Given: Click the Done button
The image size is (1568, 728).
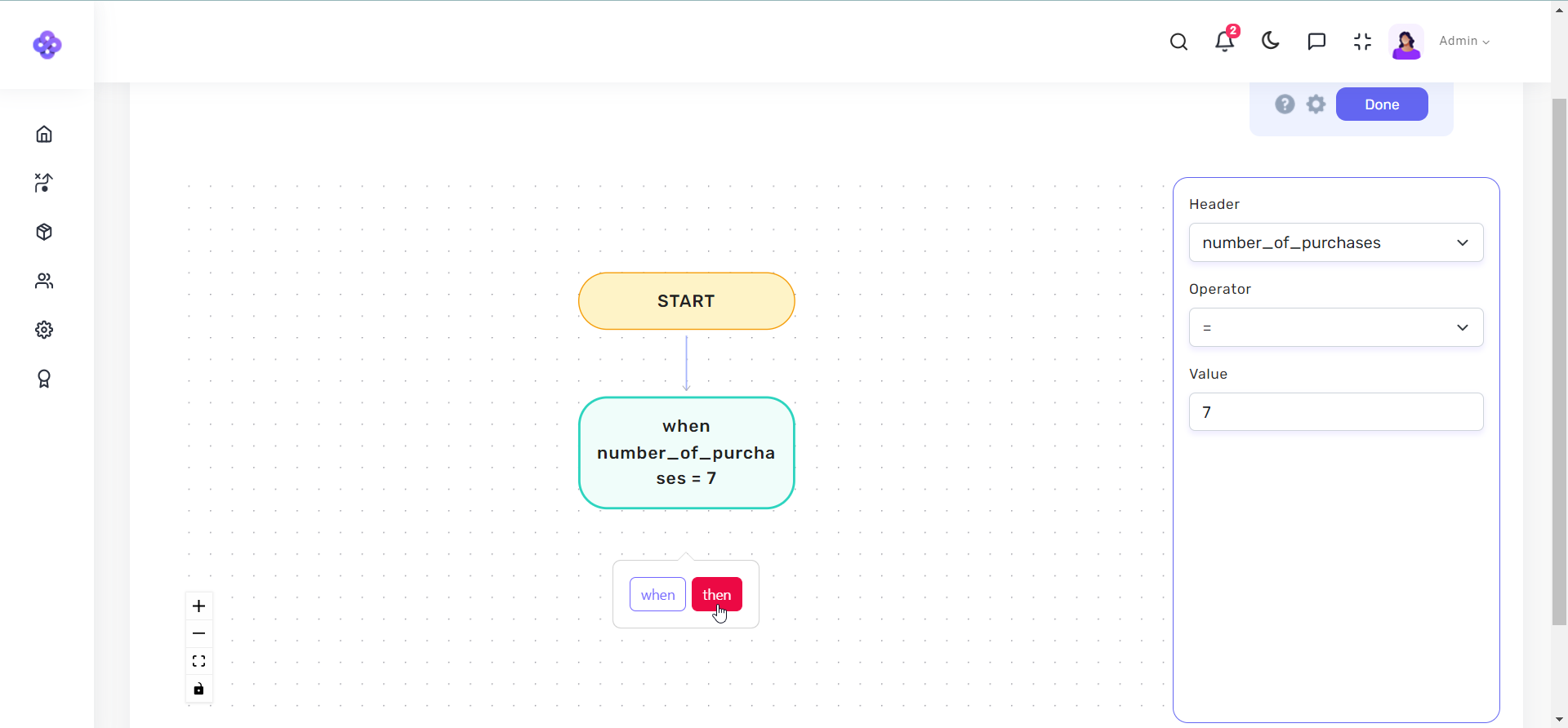Looking at the screenshot, I should [x=1382, y=104].
